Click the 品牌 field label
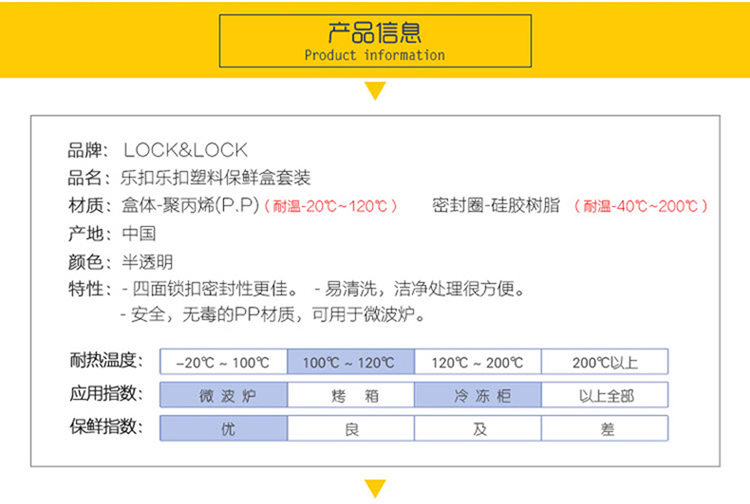750x504 pixels. [x=88, y=150]
